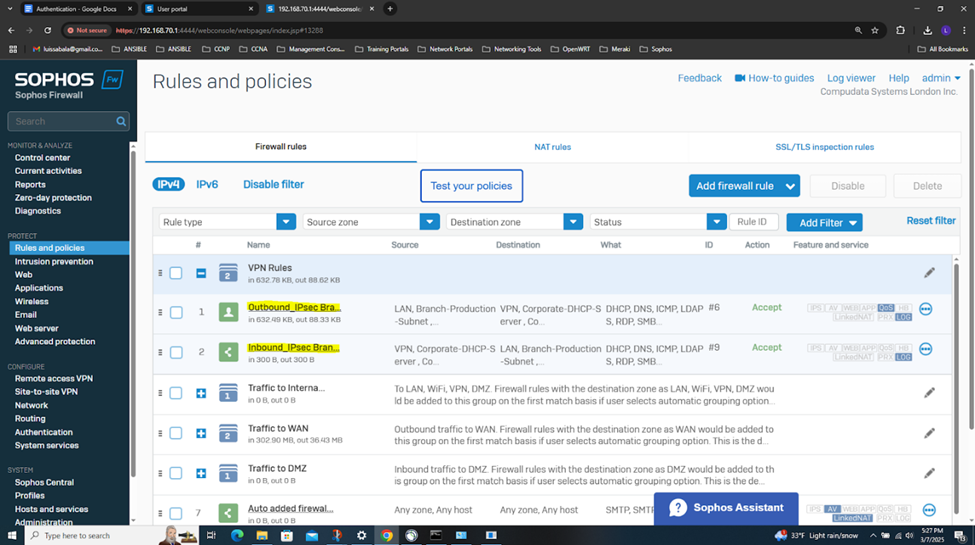Screen dimensions: 975x545
Task: Open browser downloads icon
Action: [927, 30]
